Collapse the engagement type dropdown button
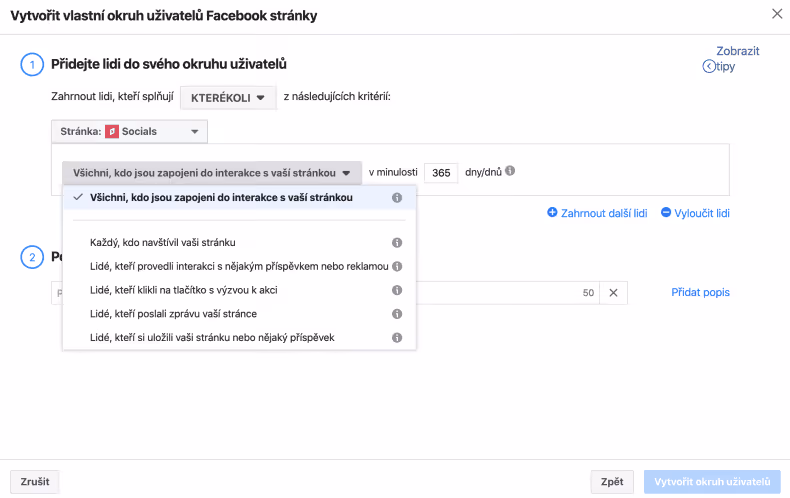790x498 pixels. click(212, 173)
